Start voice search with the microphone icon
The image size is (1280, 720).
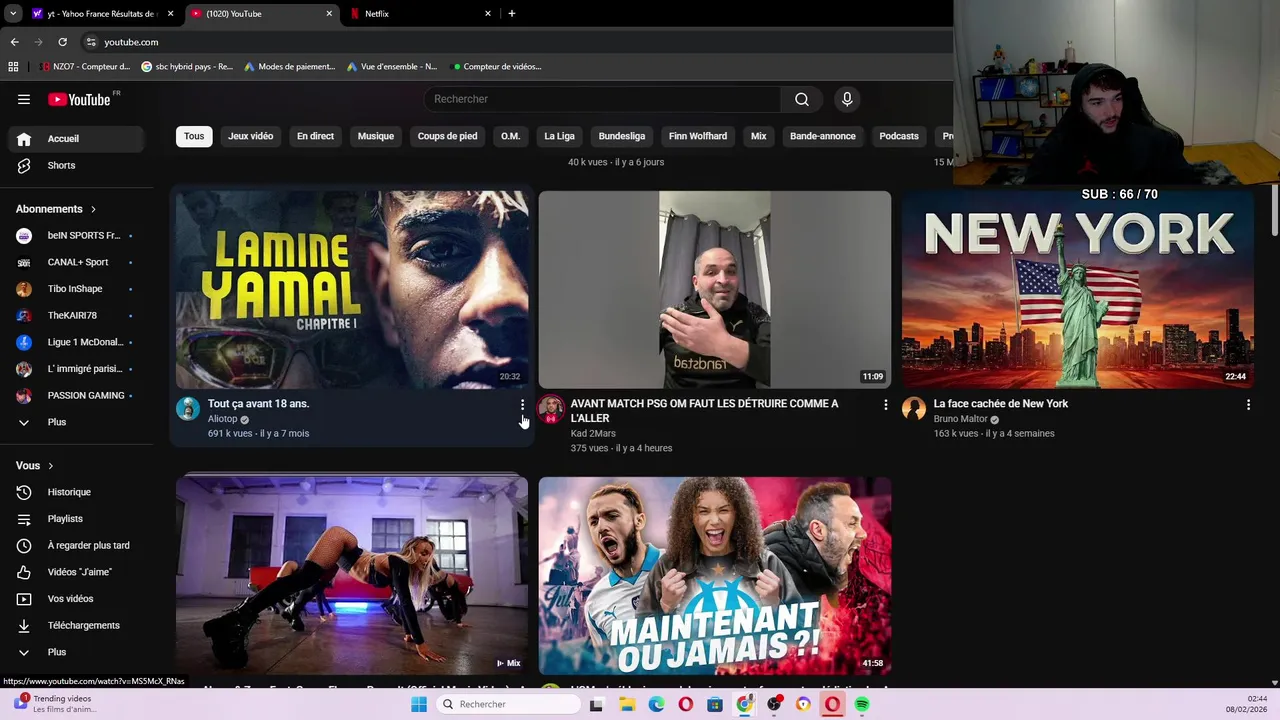(847, 99)
